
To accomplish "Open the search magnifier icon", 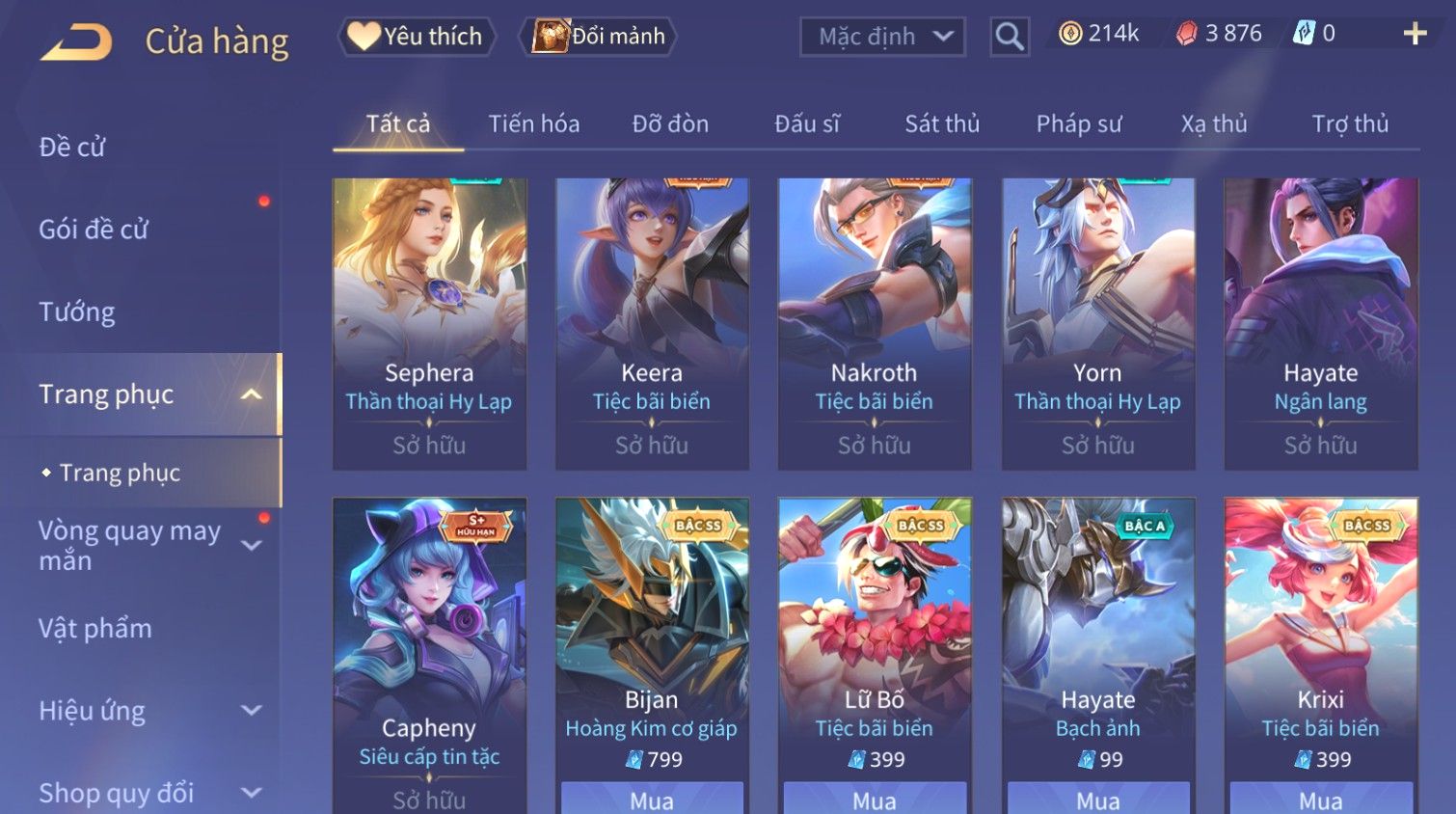I will (x=1010, y=37).
